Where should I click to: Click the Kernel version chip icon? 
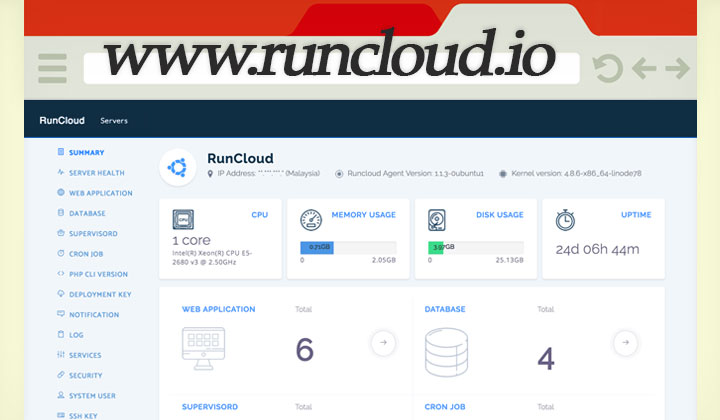pyautogui.click(x=503, y=174)
